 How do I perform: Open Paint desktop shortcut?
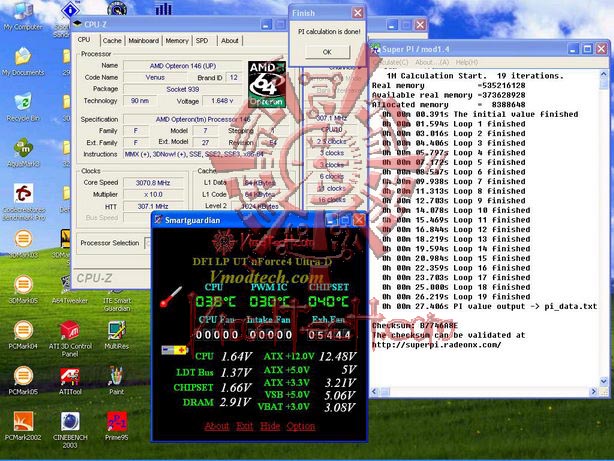[116, 380]
